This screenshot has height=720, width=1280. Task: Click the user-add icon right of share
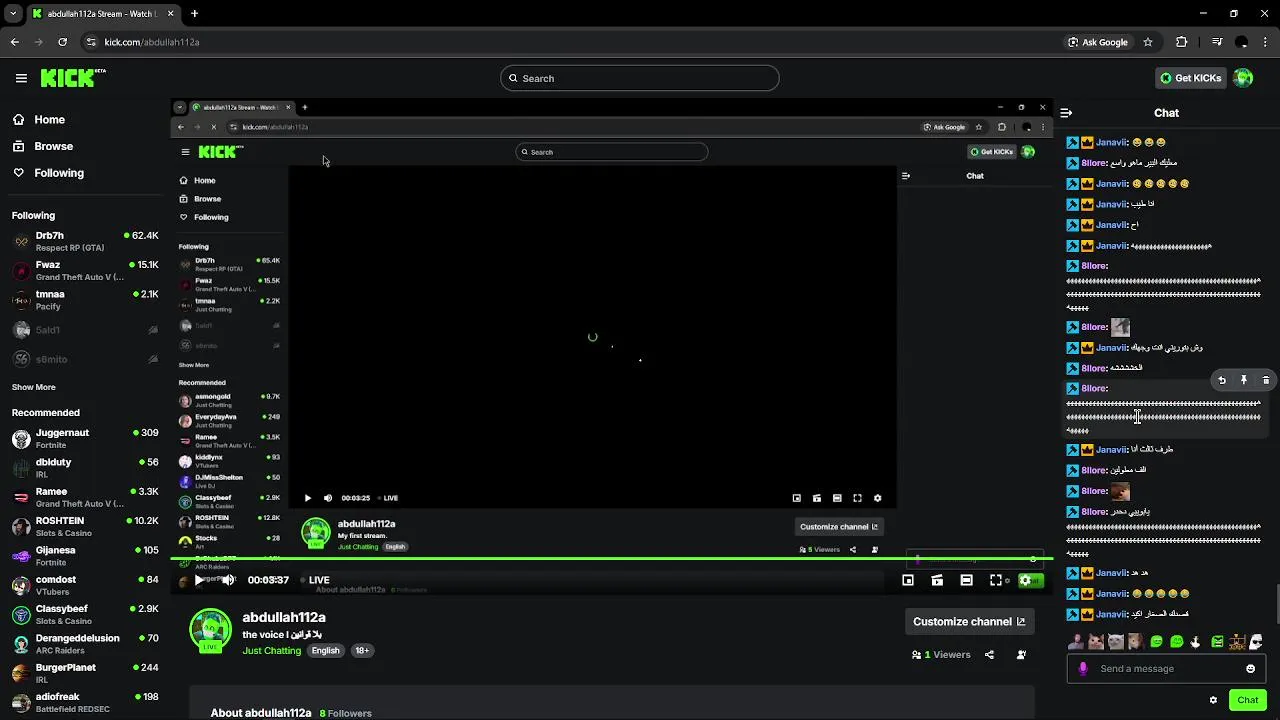[1021, 655]
